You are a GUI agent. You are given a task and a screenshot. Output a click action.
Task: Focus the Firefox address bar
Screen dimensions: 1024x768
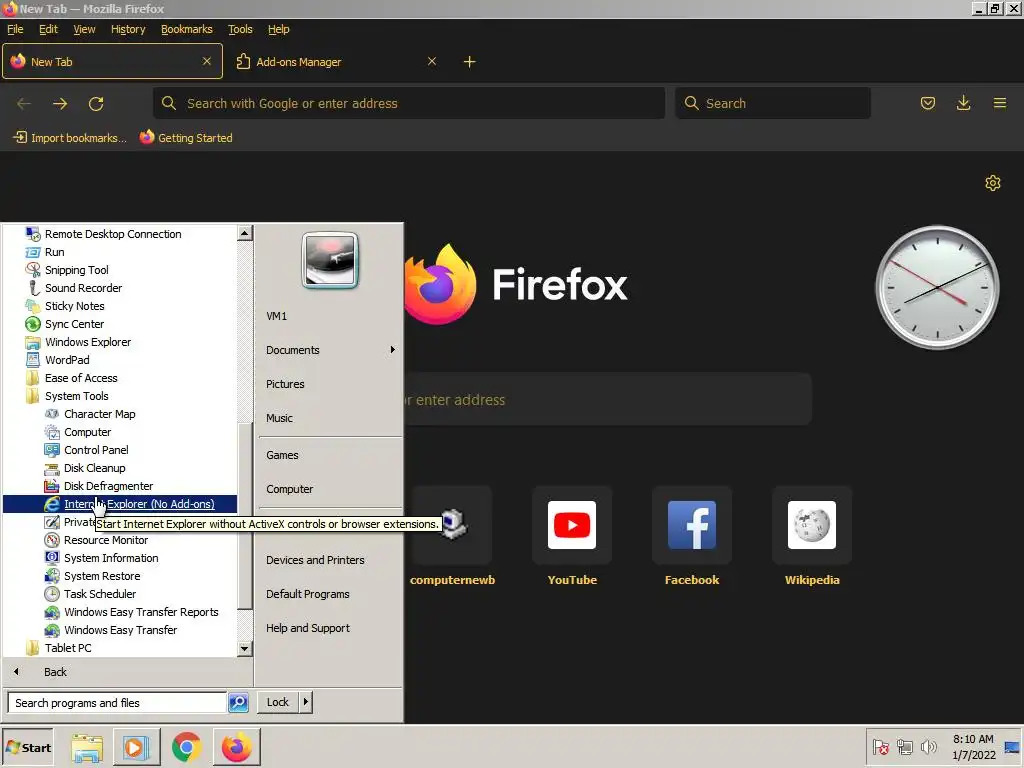click(409, 103)
